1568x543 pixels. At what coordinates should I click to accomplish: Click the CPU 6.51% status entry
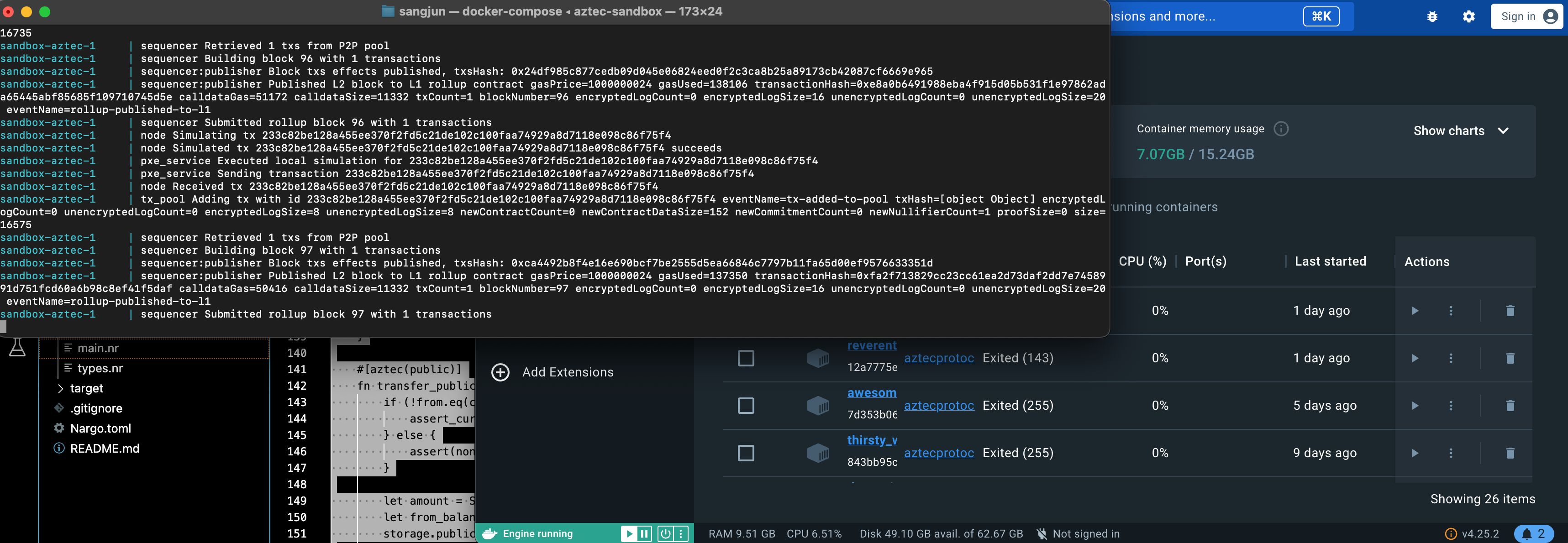(x=814, y=534)
